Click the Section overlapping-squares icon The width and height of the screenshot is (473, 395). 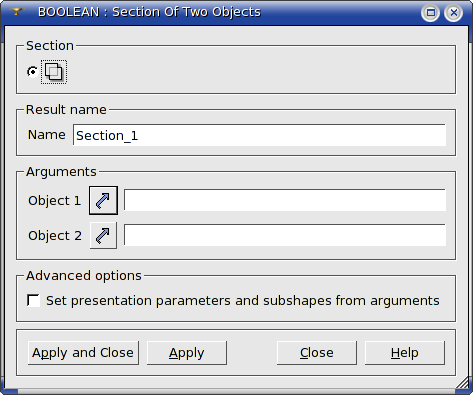(54, 72)
